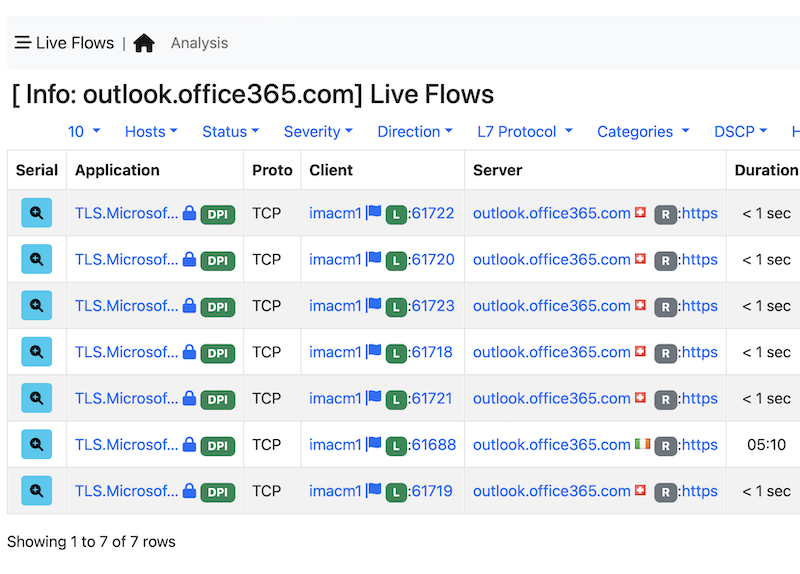Open the Status filter dropdown
The image size is (800, 574).
click(x=231, y=132)
